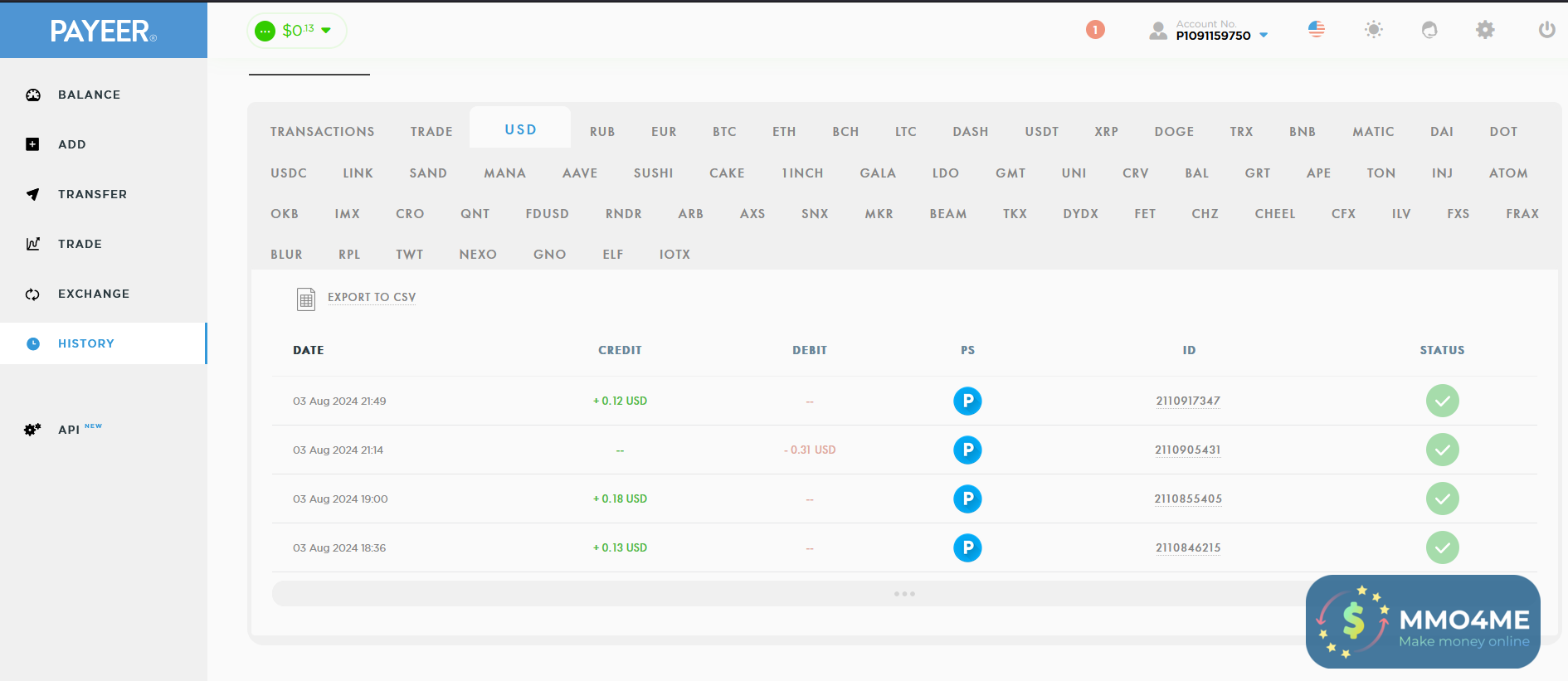The width and height of the screenshot is (1568, 681).
Task: Click the Payeer P icon for 21:49 transaction
Action: 967,401
